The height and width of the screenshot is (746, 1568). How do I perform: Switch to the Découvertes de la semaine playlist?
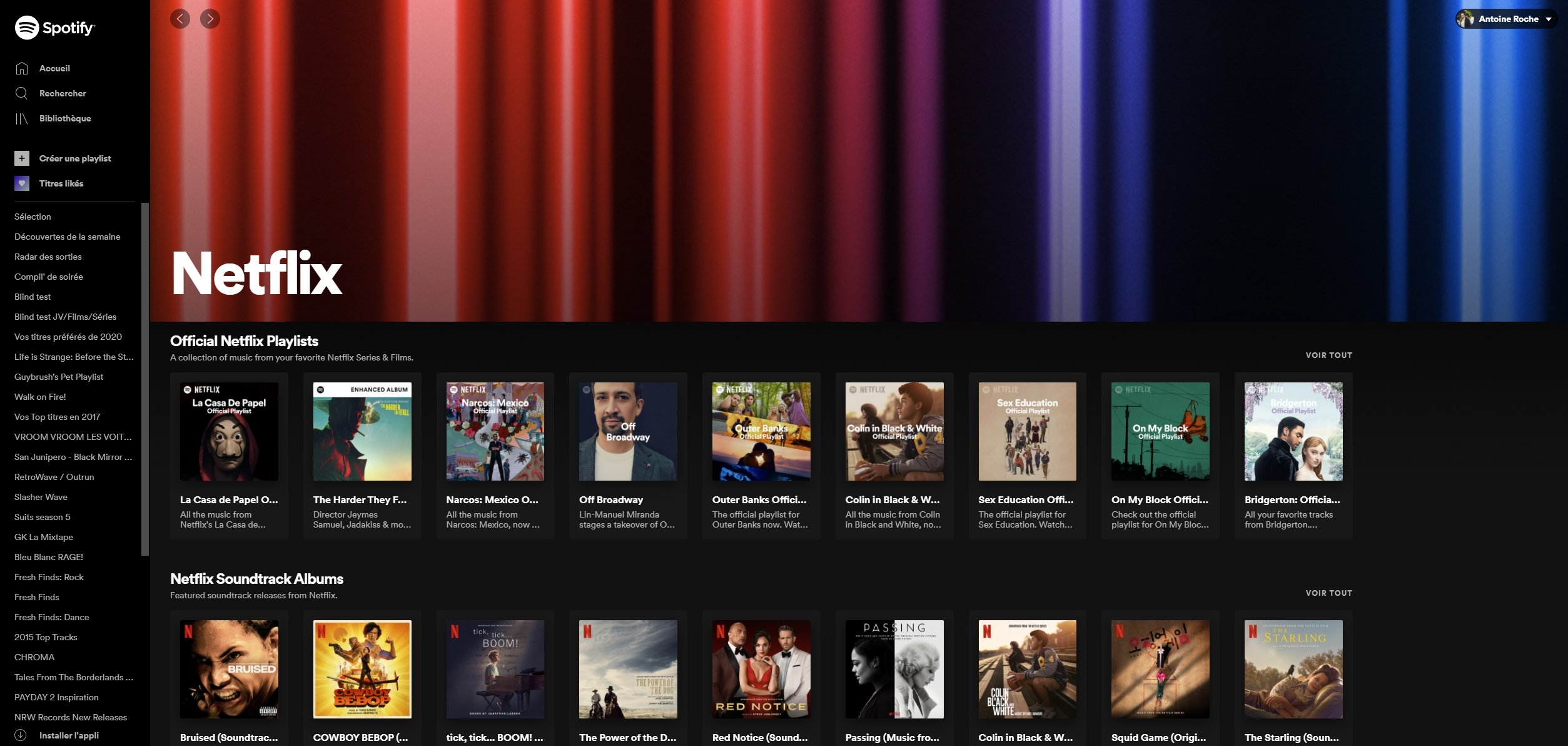pyautogui.click(x=67, y=237)
